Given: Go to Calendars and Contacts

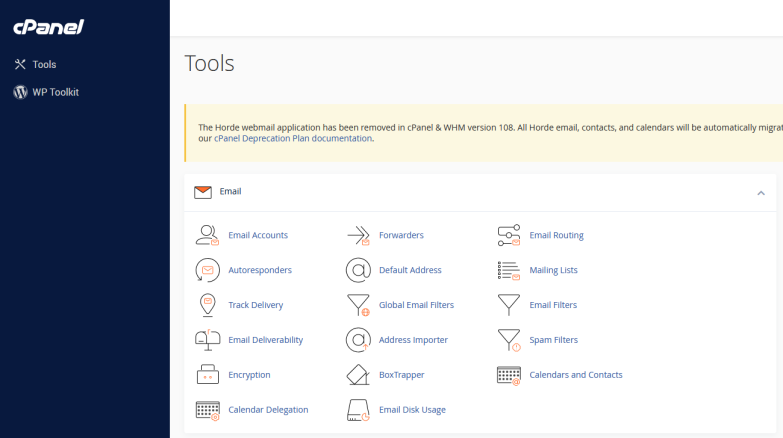Looking at the screenshot, I should click(x=575, y=375).
